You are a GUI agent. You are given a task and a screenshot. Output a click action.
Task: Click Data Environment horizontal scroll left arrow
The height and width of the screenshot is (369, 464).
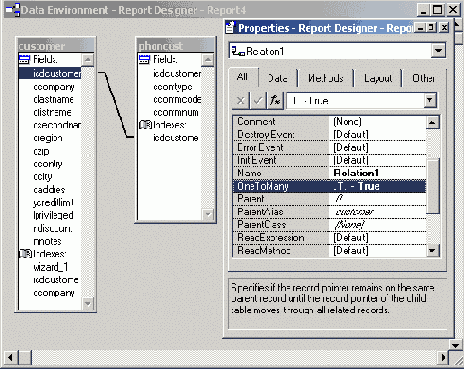pyautogui.click(x=11, y=358)
